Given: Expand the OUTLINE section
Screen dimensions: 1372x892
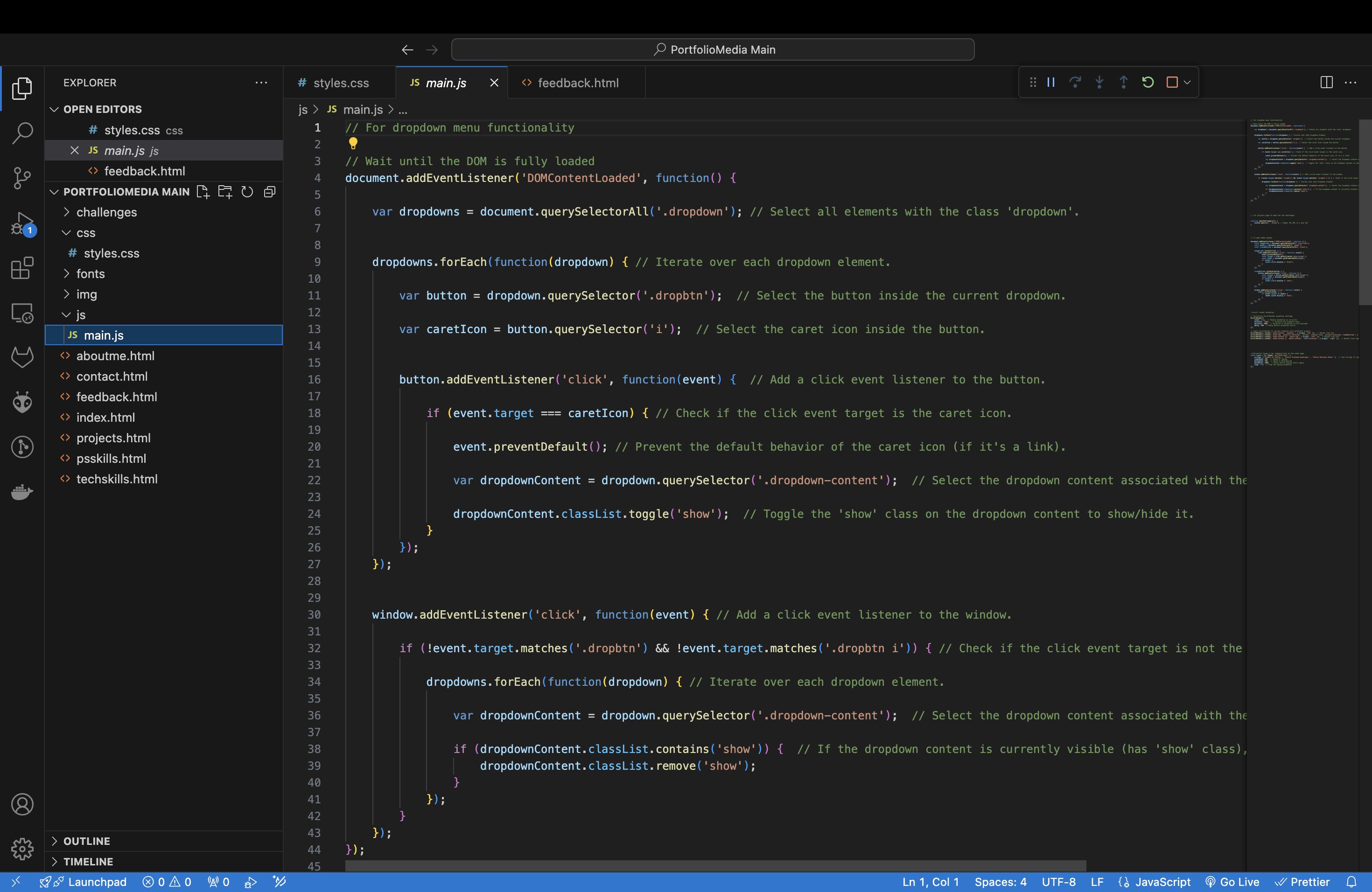Looking at the screenshot, I should (x=86, y=841).
